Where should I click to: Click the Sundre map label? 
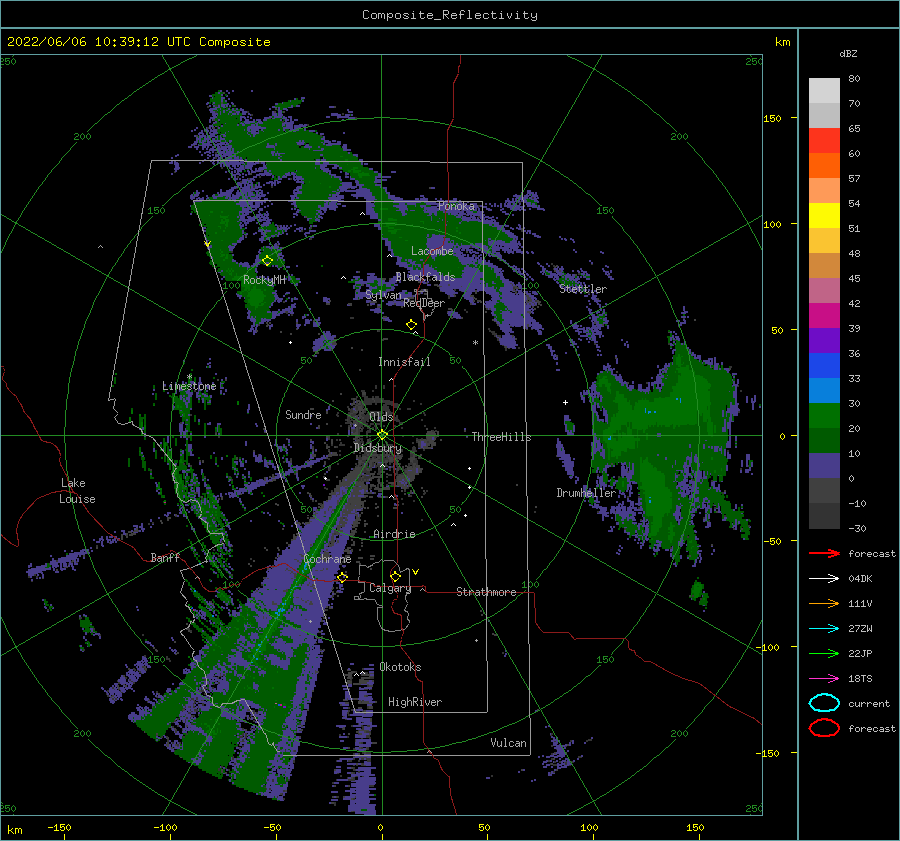click(x=303, y=414)
